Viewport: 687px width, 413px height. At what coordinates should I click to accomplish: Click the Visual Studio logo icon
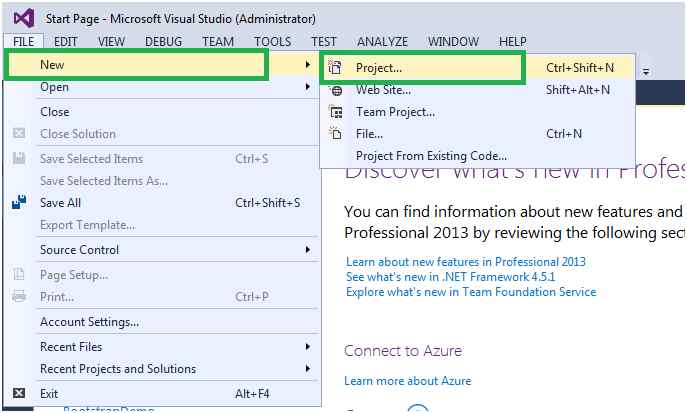21,18
